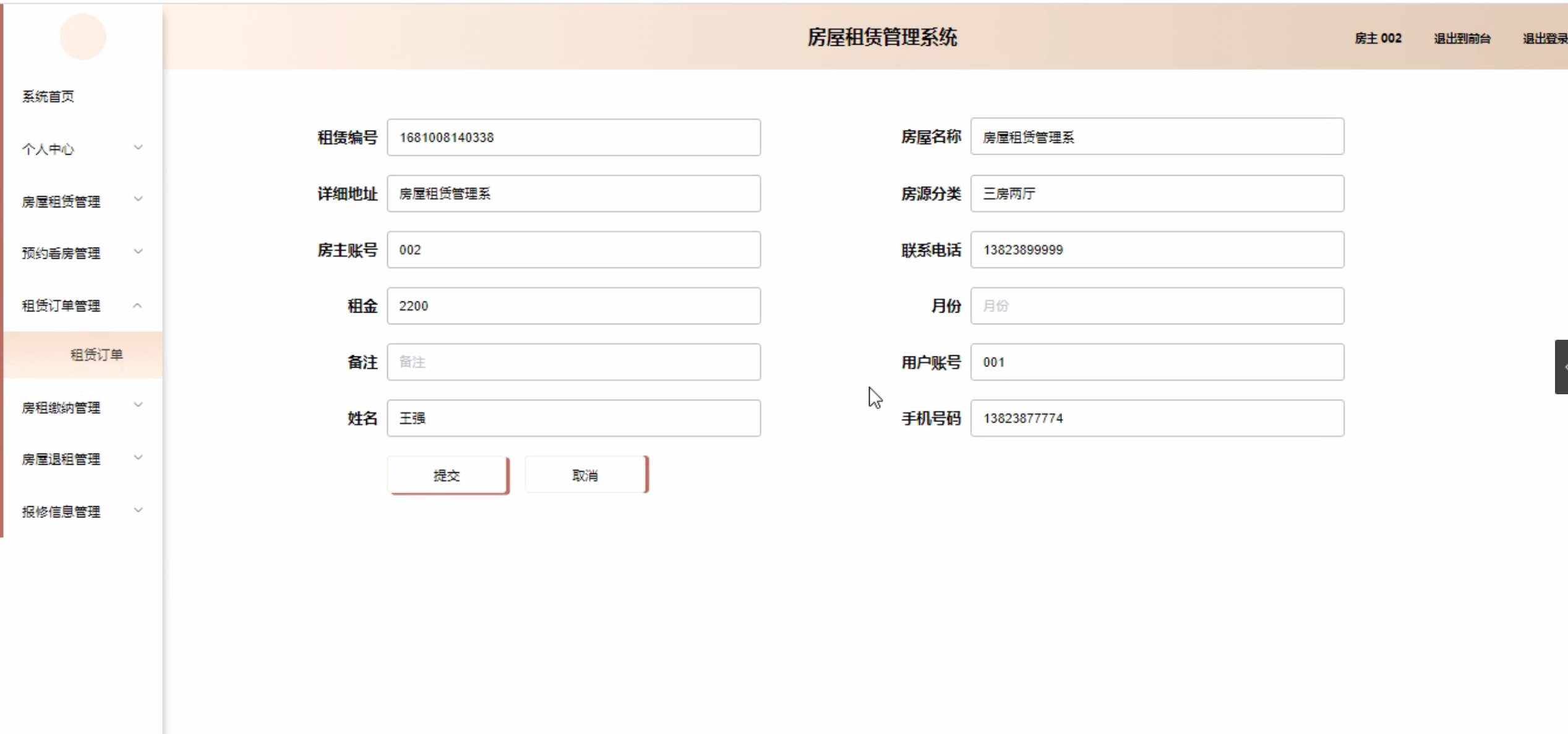
Task: Click the 姓名 field containing 王强
Action: click(x=573, y=418)
